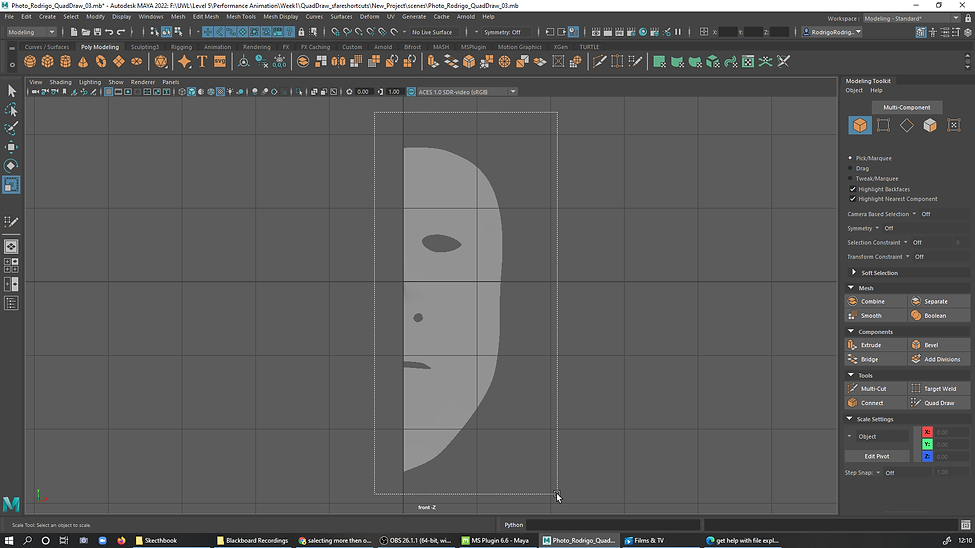The image size is (975, 548).
Task: Switch to the Sculpting shelf tab
Action: pyautogui.click(x=145, y=47)
